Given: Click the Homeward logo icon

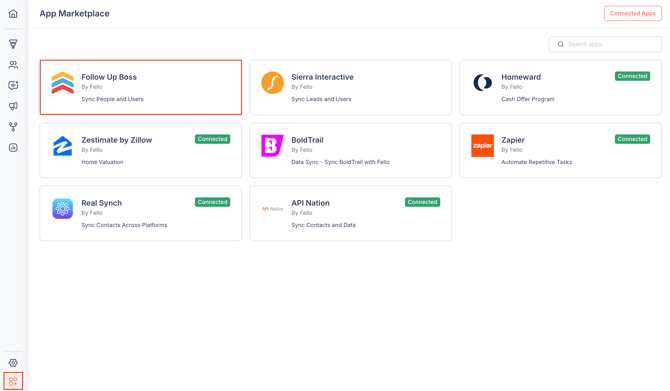Looking at the screenshot, I should (482, 82).
